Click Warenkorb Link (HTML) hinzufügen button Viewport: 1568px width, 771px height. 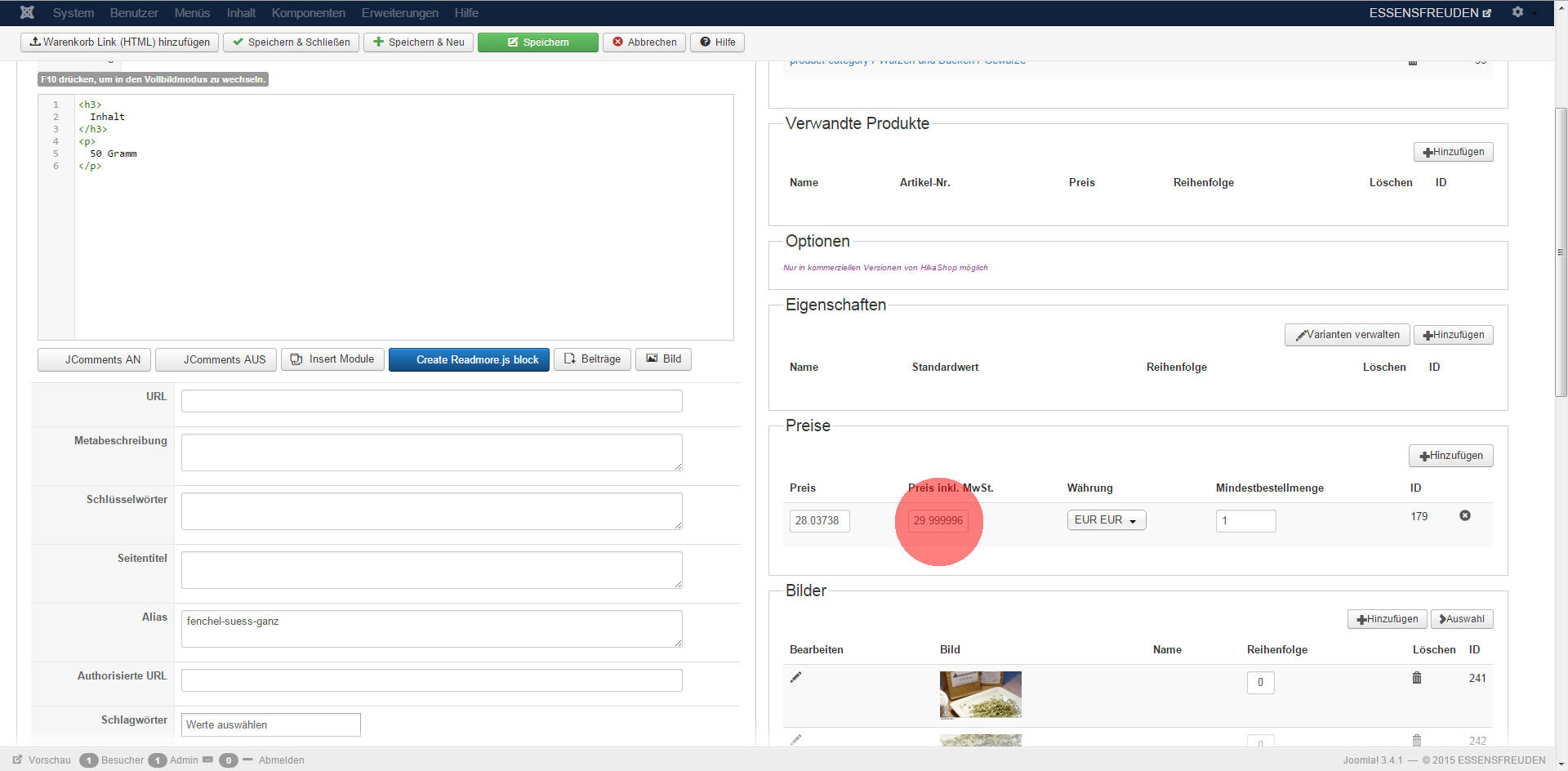pyautogui.click(x=119, y=42)
